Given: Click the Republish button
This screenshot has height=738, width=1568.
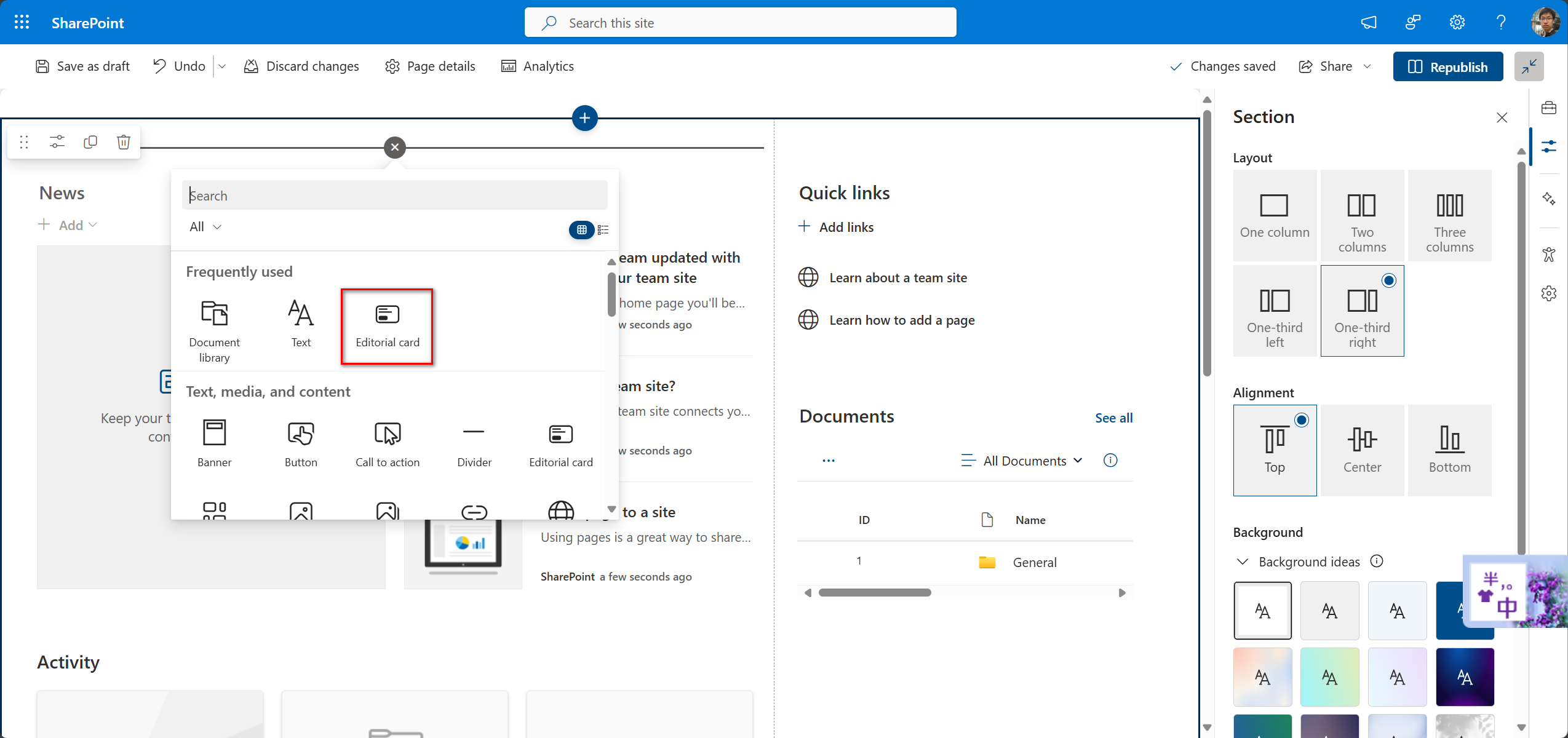Looking at the screenshot, I should [x=1447, y=66].
